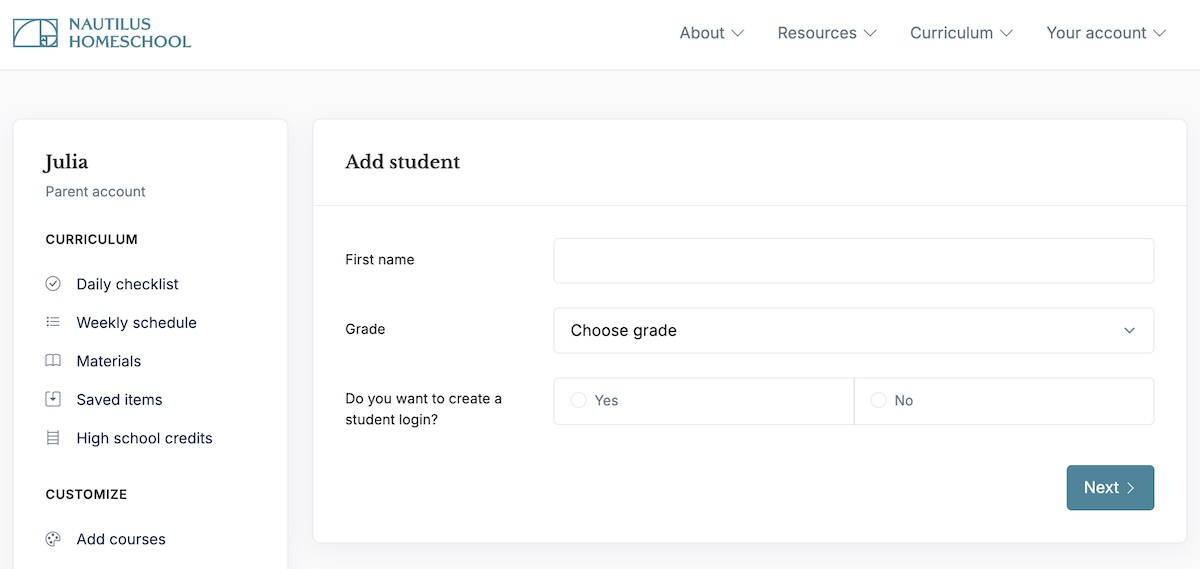Click the Nautilus Homeschool spiral logo

click(36, 33)
